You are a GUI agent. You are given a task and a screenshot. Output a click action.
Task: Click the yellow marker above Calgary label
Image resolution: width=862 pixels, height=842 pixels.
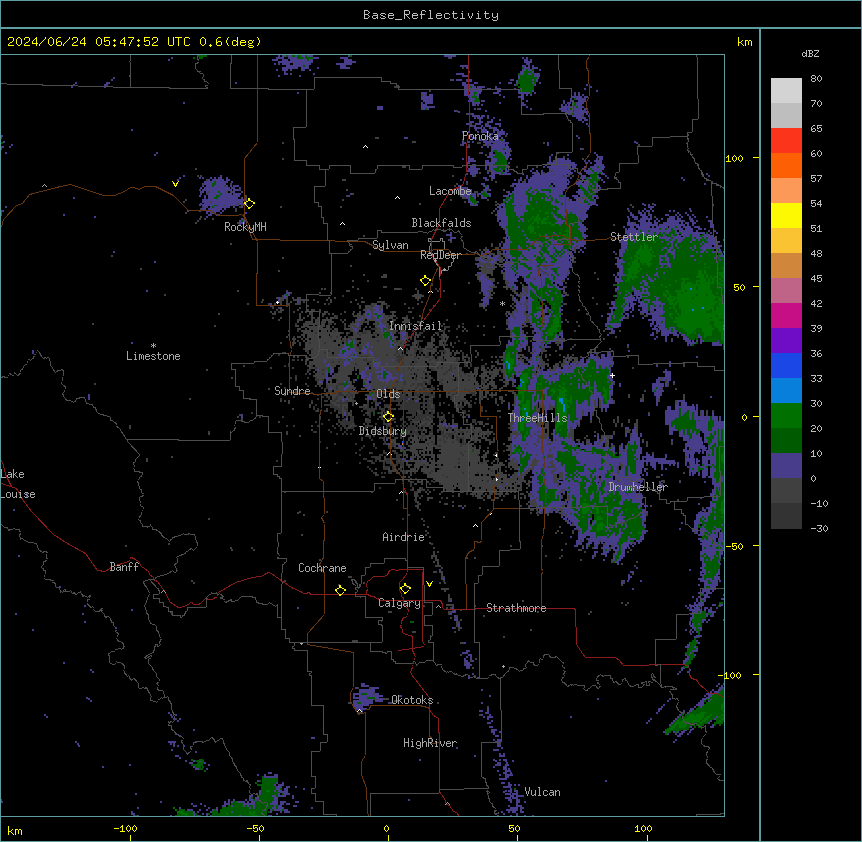(x=405, y=589)
